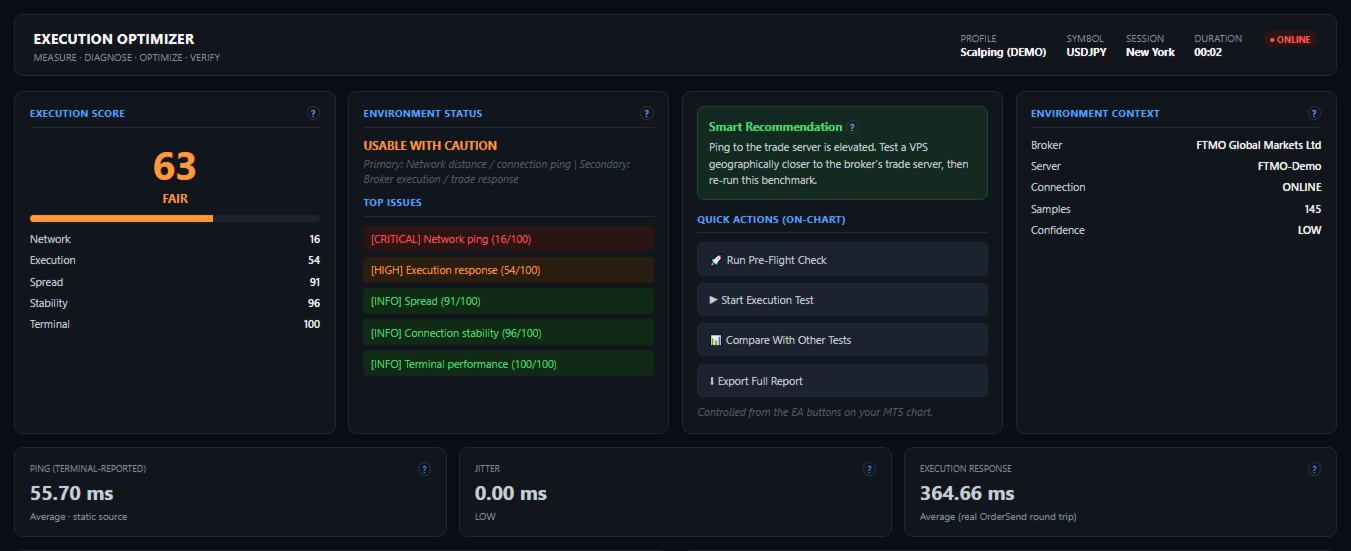Open help icon beside Smart Recommendation

point(852,128)
